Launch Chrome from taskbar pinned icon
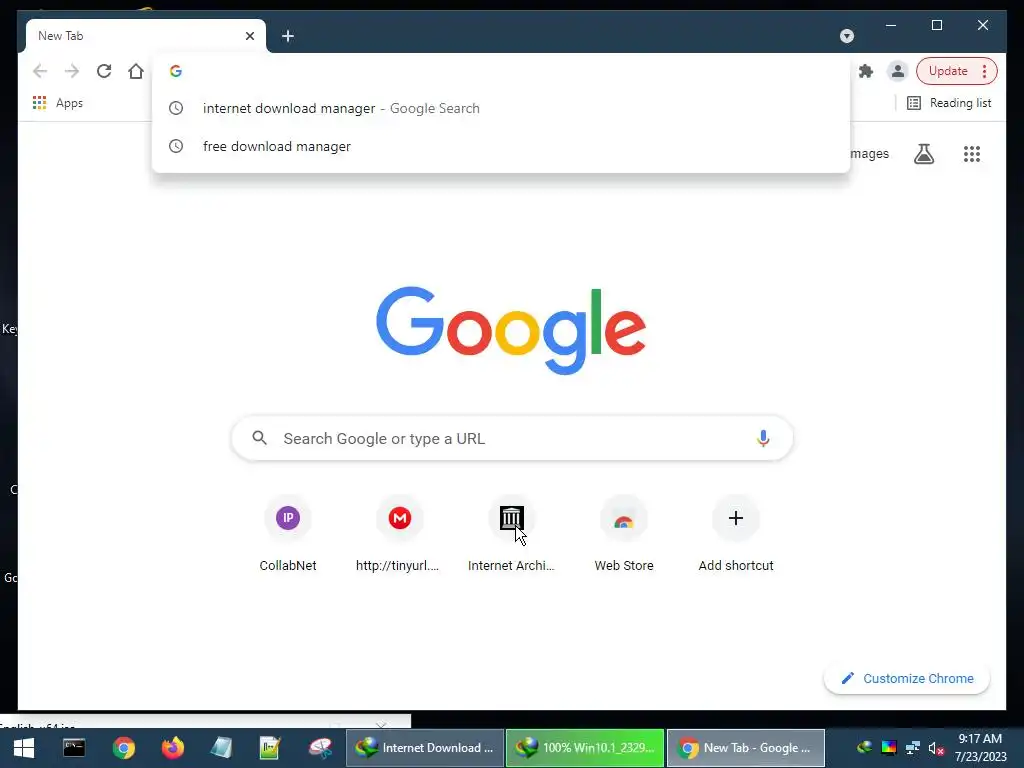 (123, 748)
